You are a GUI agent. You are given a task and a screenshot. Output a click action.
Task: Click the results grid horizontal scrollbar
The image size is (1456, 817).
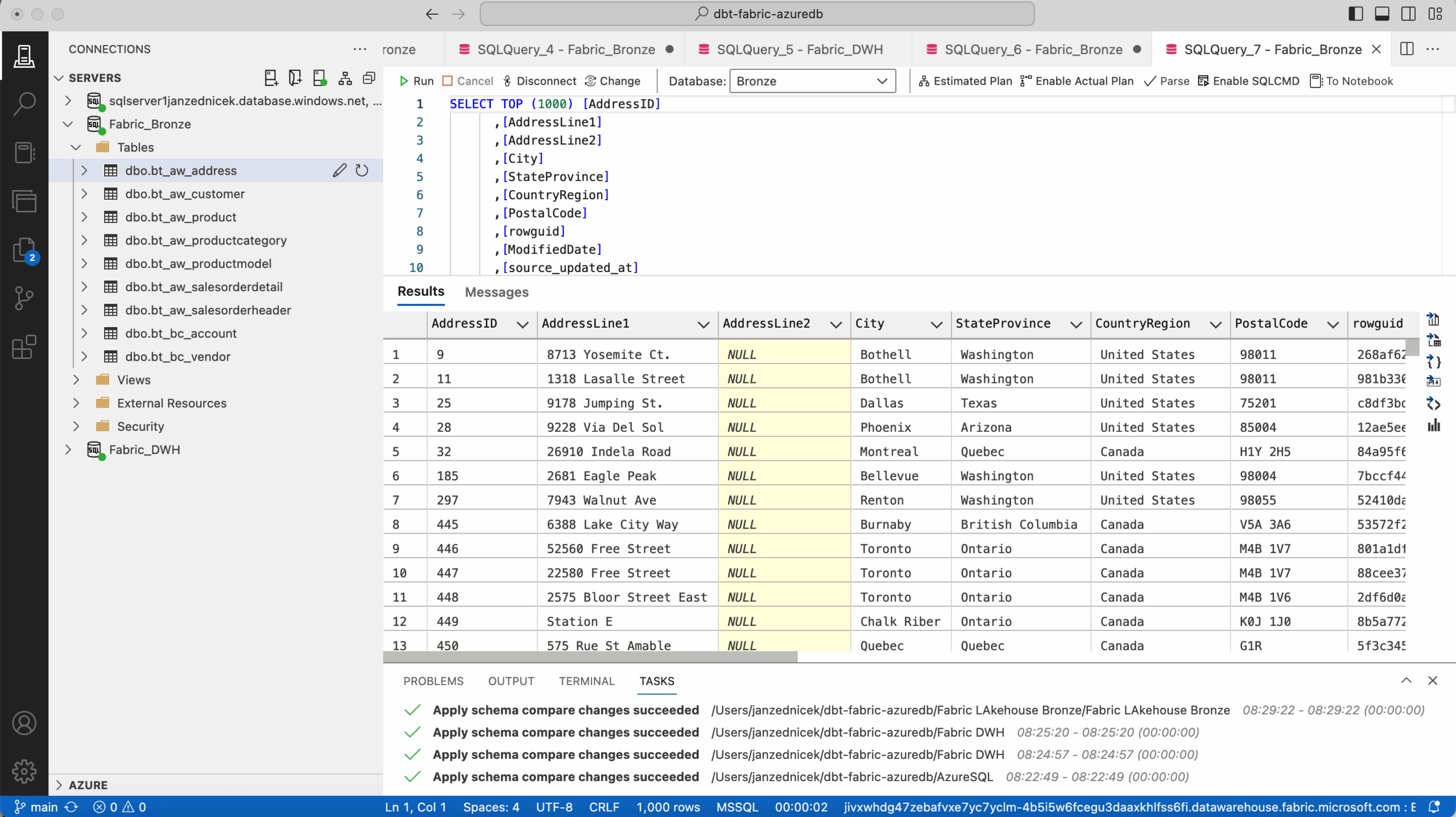tap(590, 657)
